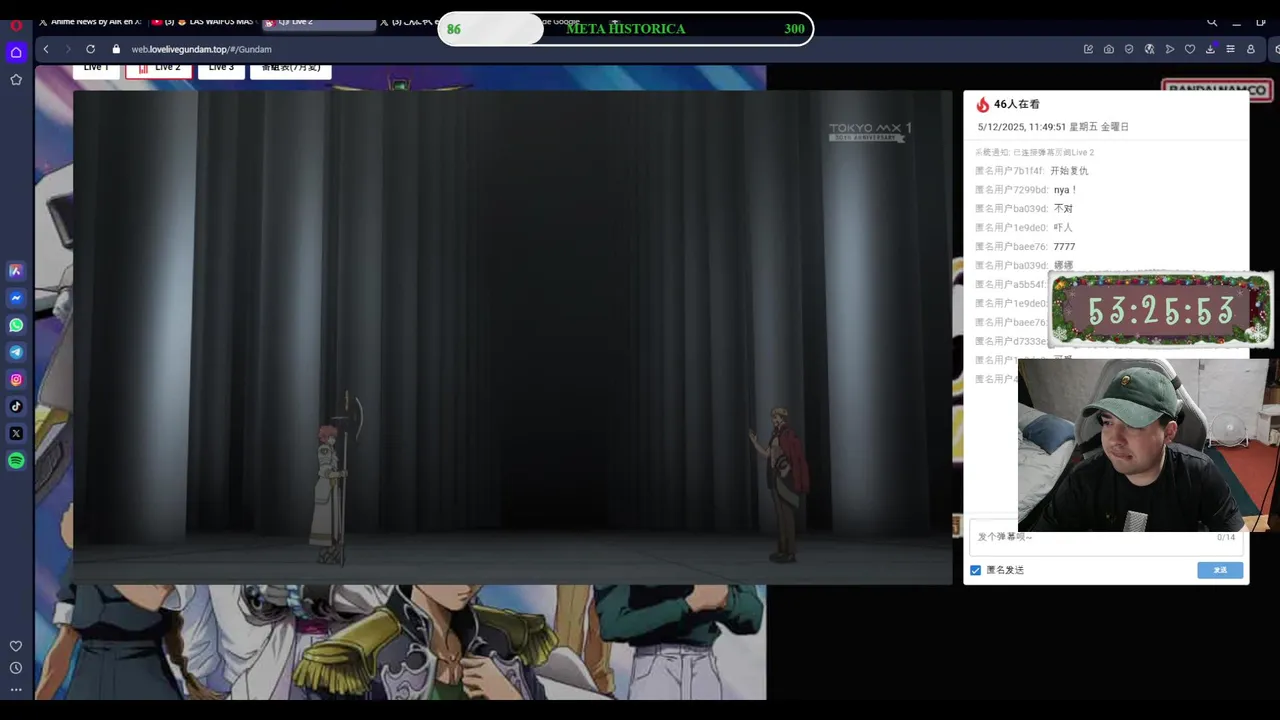The width and height of the screenshot is (1280, 720).
Task: Open My Flow send icon
Action: [1169, 49]
